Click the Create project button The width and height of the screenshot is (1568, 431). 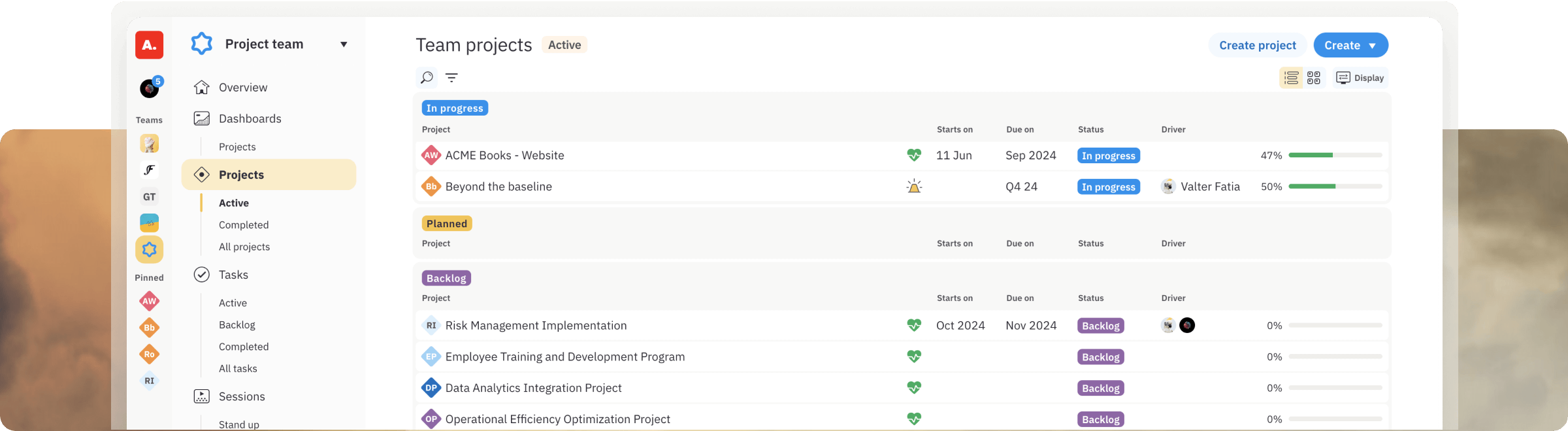[x=1258, y=45]
